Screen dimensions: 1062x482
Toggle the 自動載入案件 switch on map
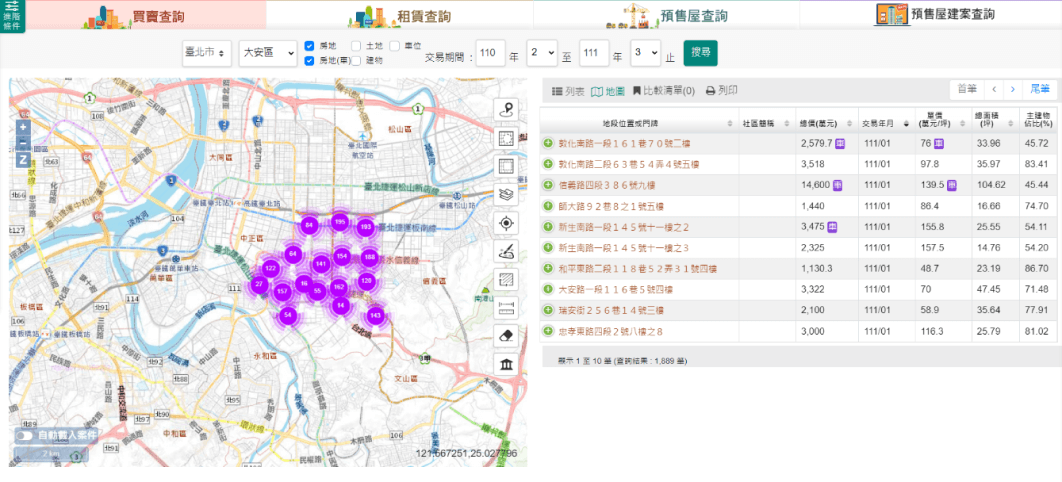24,436
